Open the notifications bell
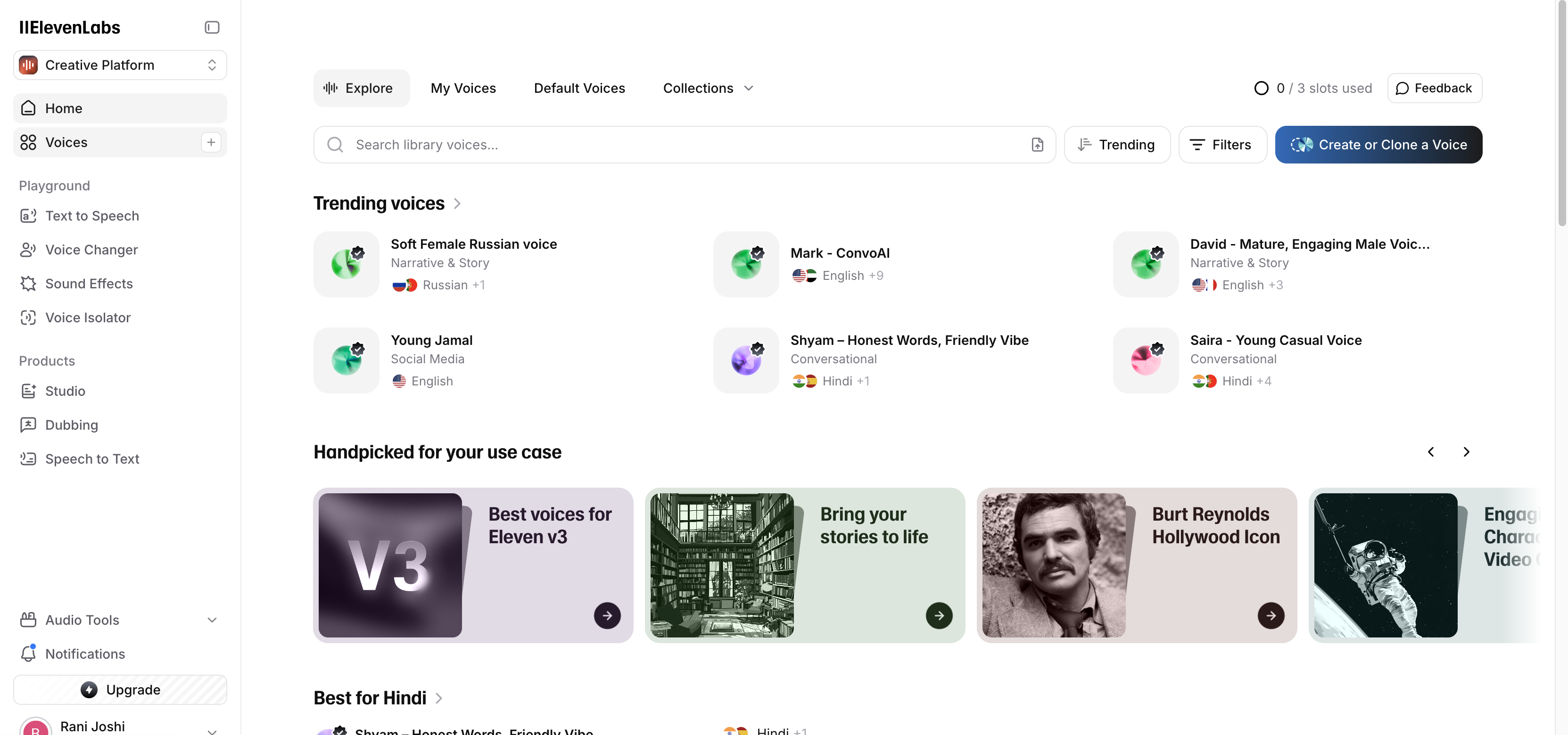Screen dimensions: 1568x735 click(84, 653)
